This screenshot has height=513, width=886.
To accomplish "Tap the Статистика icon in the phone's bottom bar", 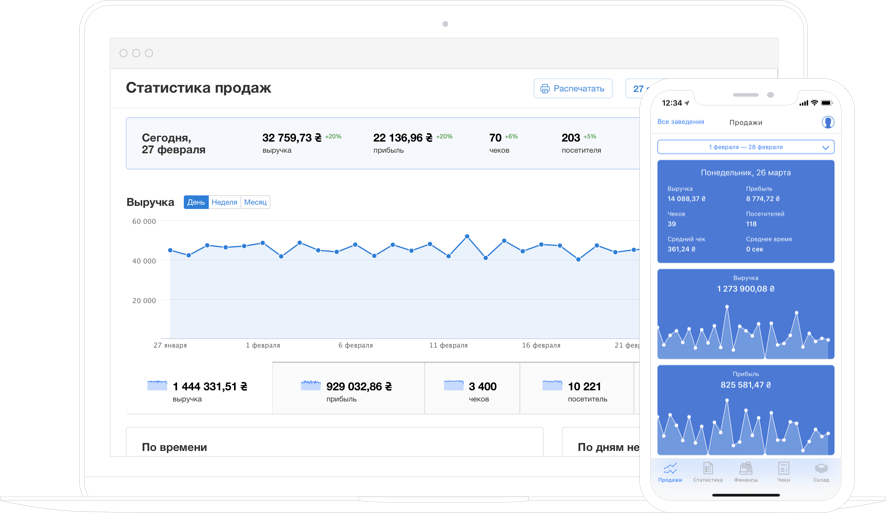I will click(708, 468).
